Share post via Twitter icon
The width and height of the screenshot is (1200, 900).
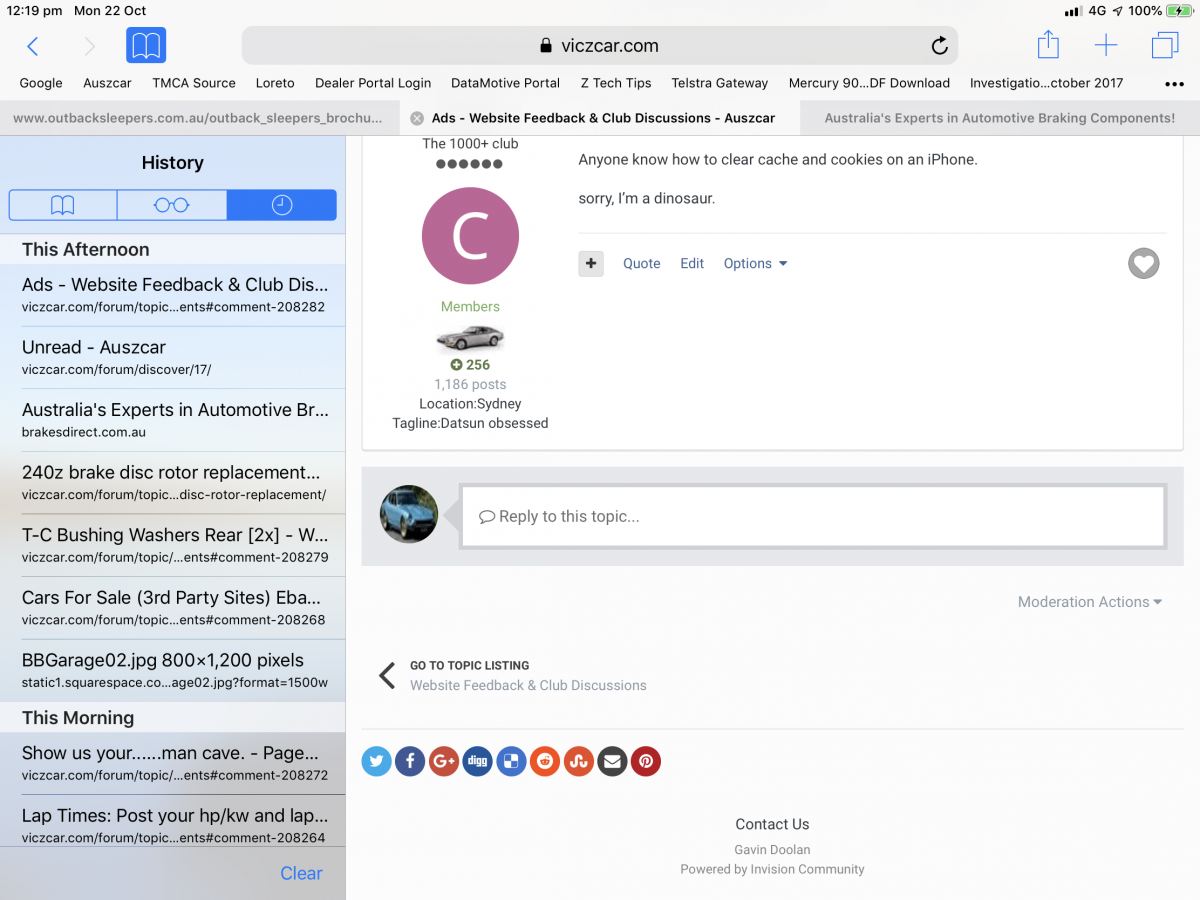click(x=376, y=762)
